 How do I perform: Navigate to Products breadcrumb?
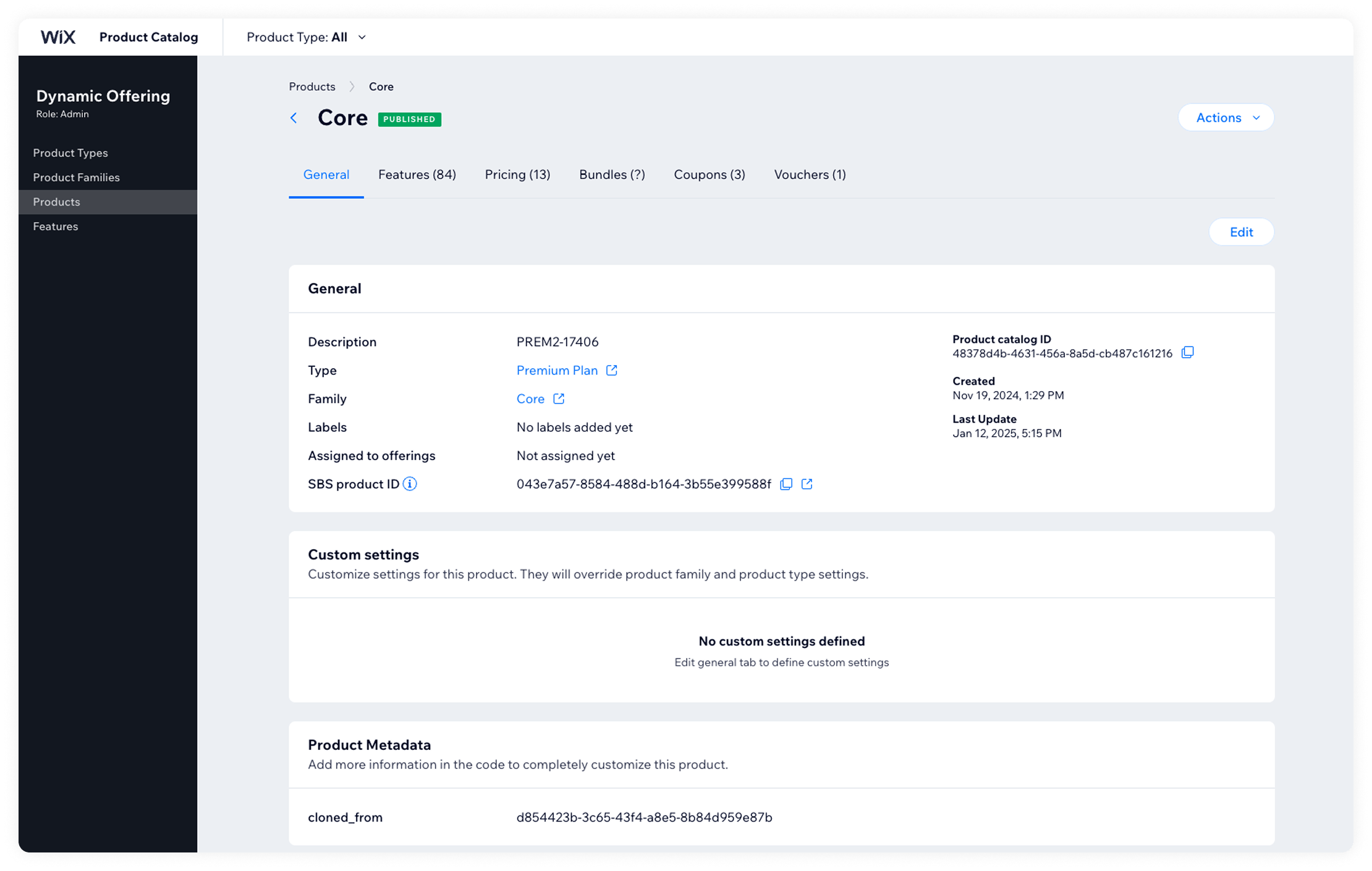[312, 86]
